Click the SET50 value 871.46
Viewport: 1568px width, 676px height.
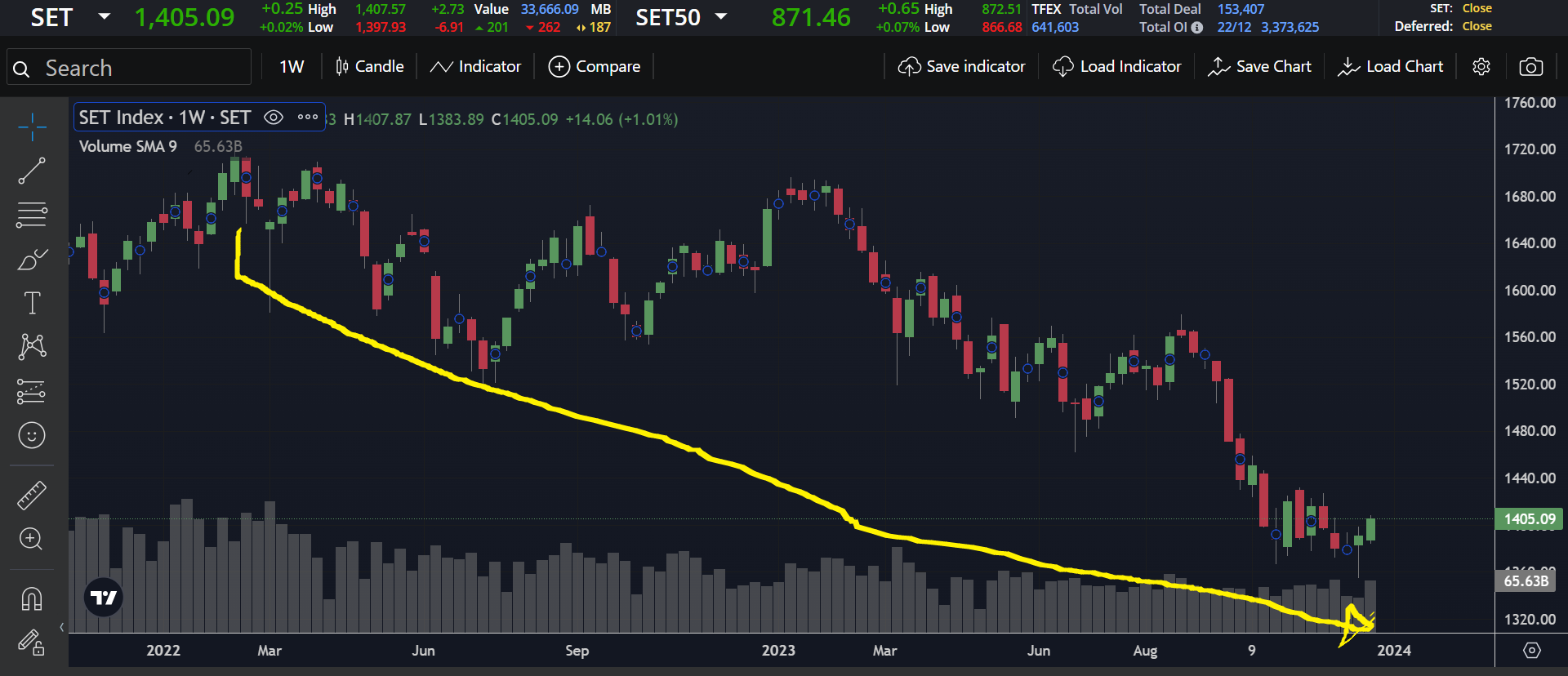(811, 17)
